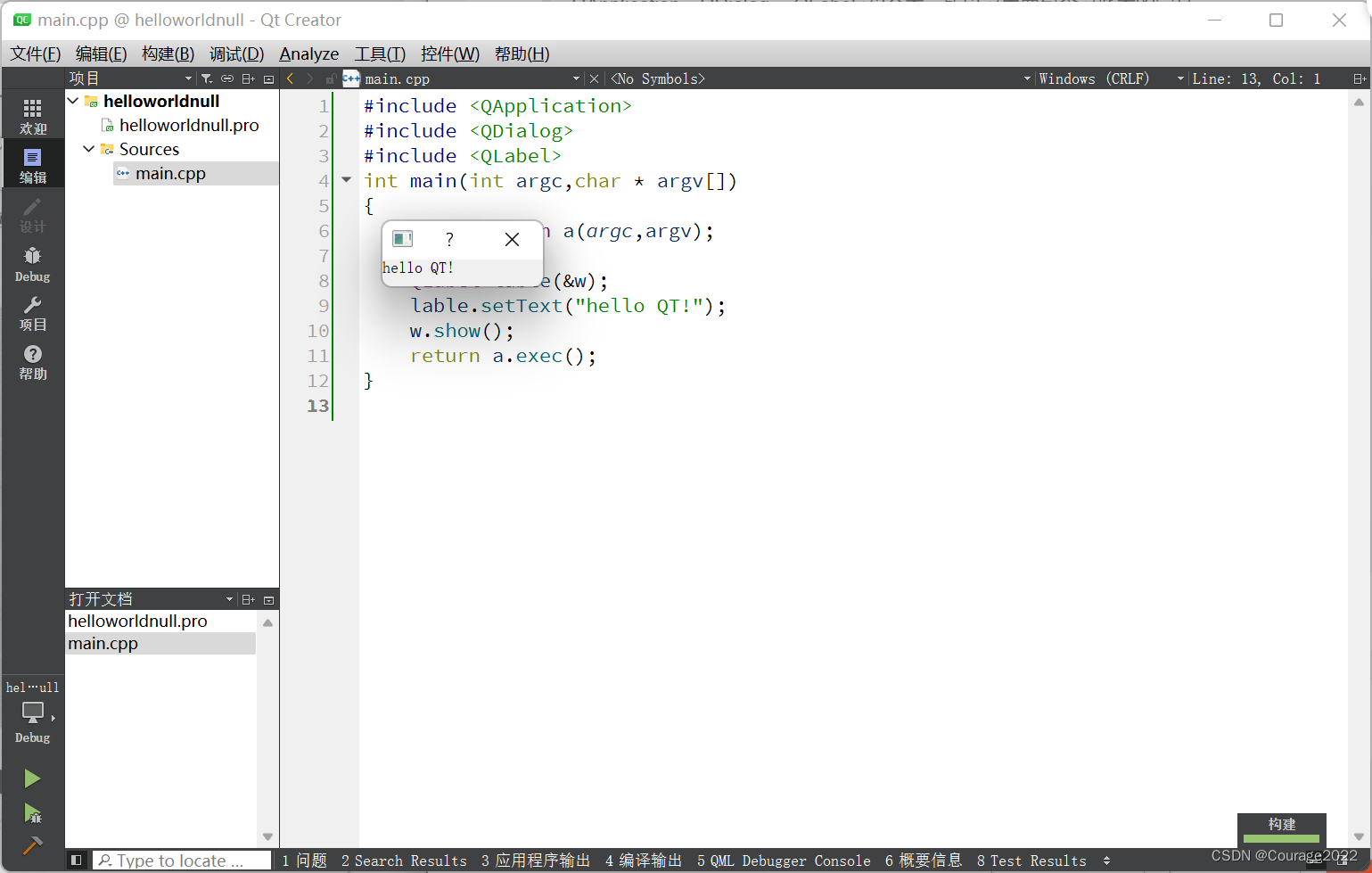Open the Analyze menu
This screenshot has width=1372, height=873.
click(x=309, y=54)
